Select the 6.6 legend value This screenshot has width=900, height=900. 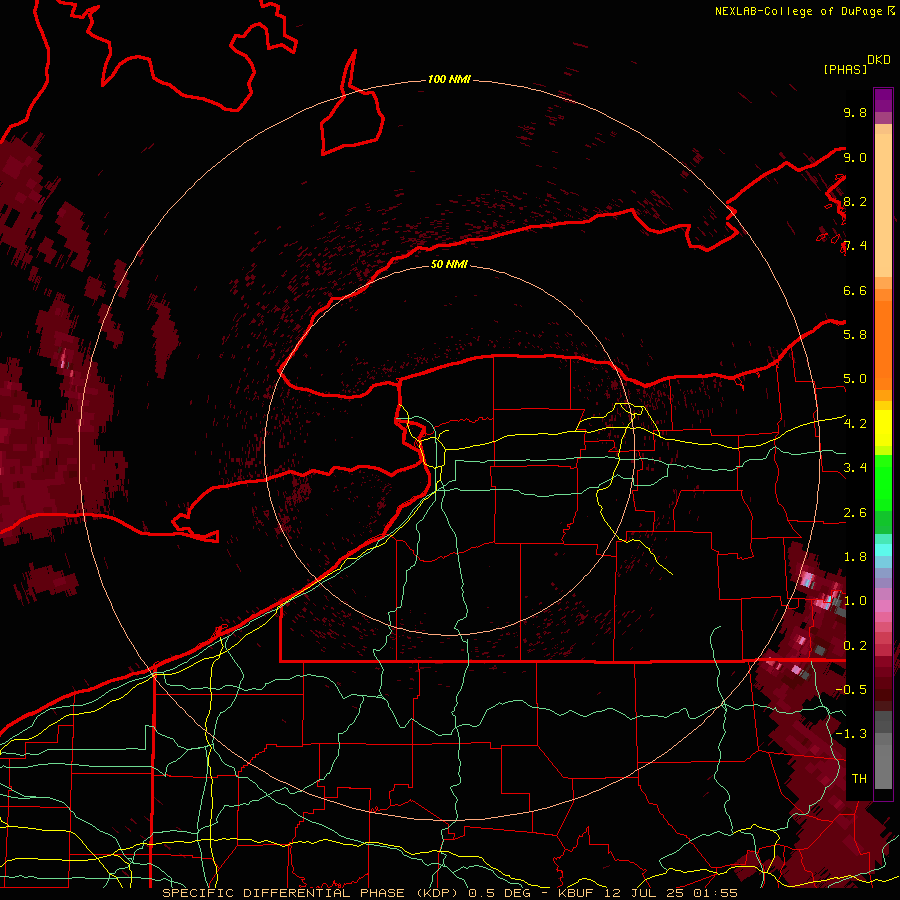(x=855, y=290)
